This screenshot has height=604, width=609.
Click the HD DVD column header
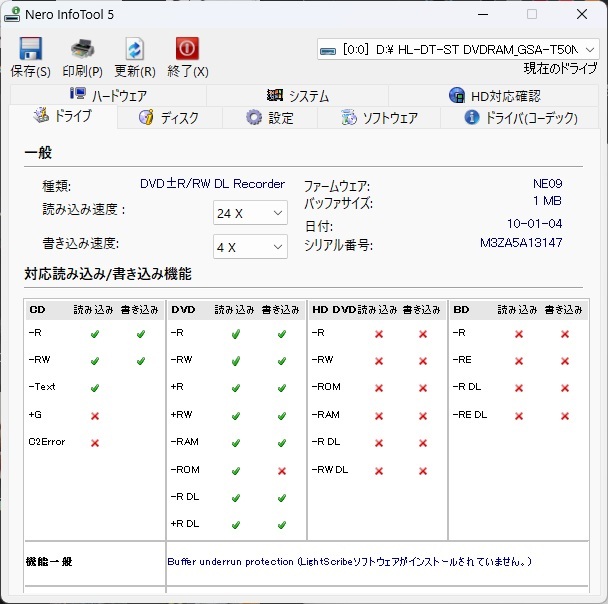334,310
